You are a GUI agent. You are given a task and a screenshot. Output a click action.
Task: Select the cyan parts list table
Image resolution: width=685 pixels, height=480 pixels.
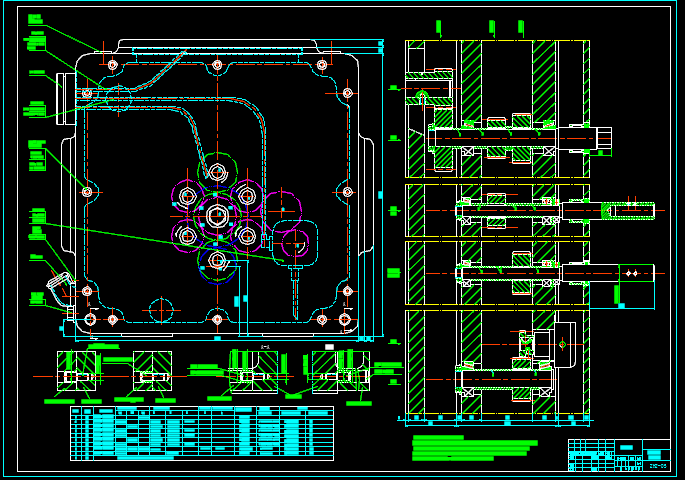point(202,433)
